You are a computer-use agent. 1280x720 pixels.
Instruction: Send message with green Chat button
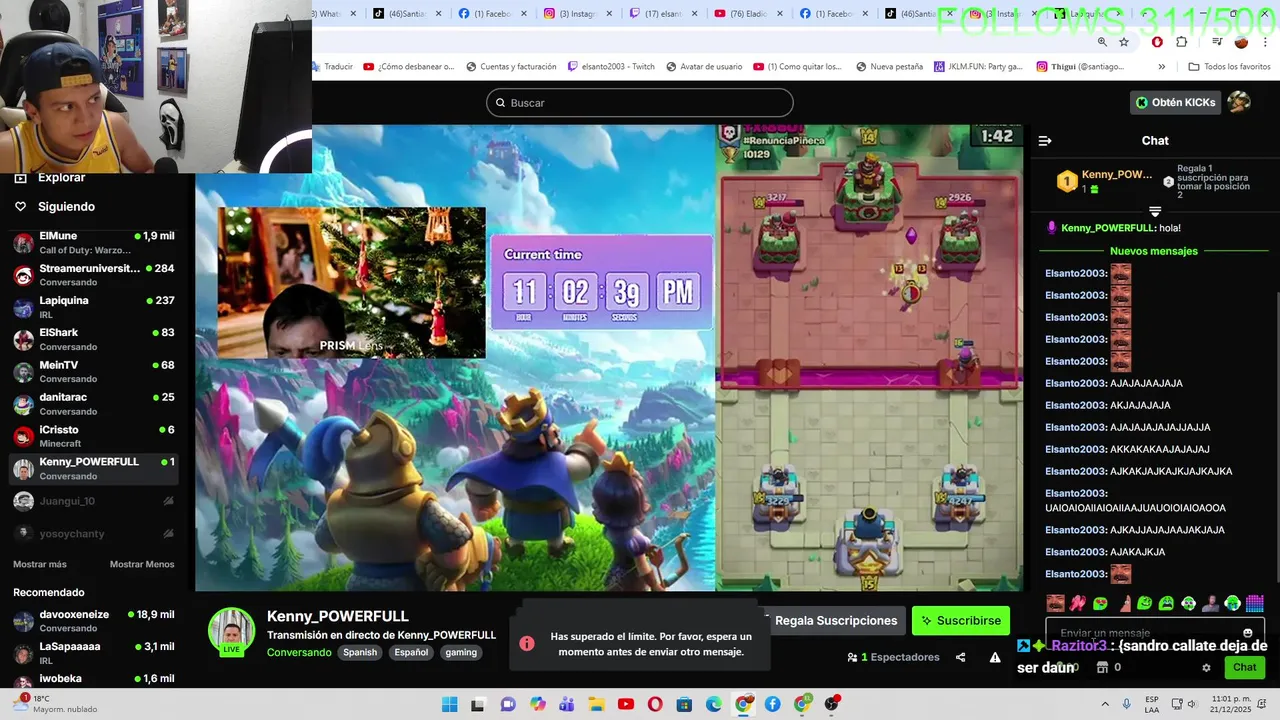click(x=1244, y=667)
